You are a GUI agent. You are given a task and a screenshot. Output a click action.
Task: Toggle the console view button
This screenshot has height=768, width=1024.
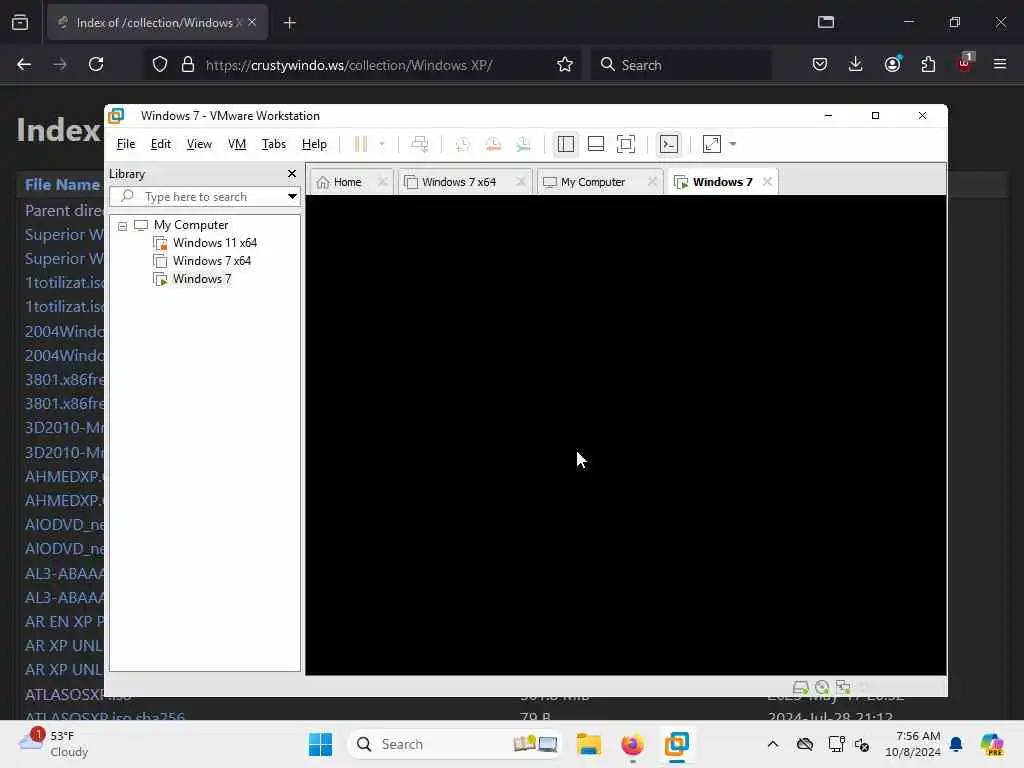coord(669,144)
